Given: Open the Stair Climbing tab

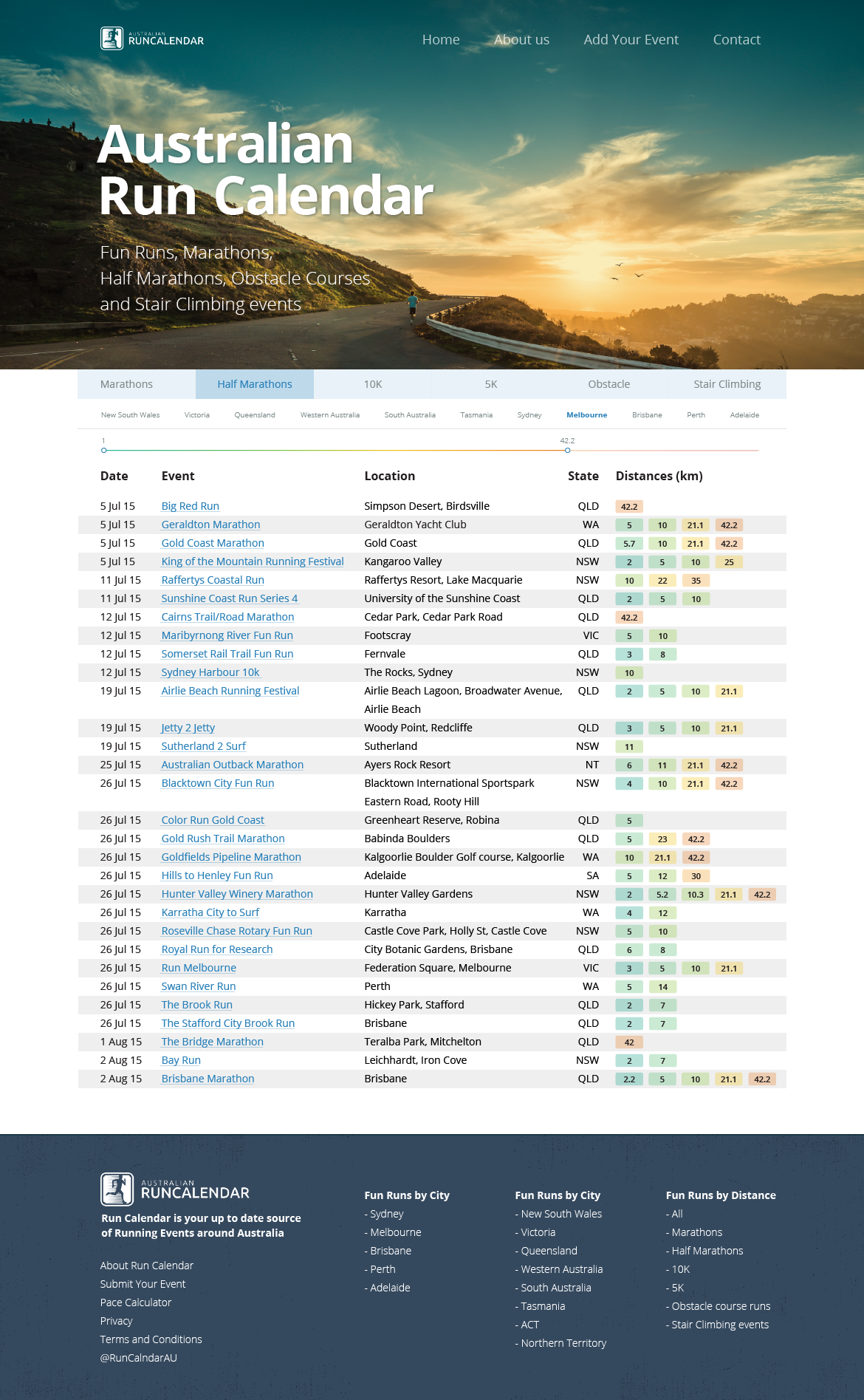Looking at the screenshot, I should [727, 384].
